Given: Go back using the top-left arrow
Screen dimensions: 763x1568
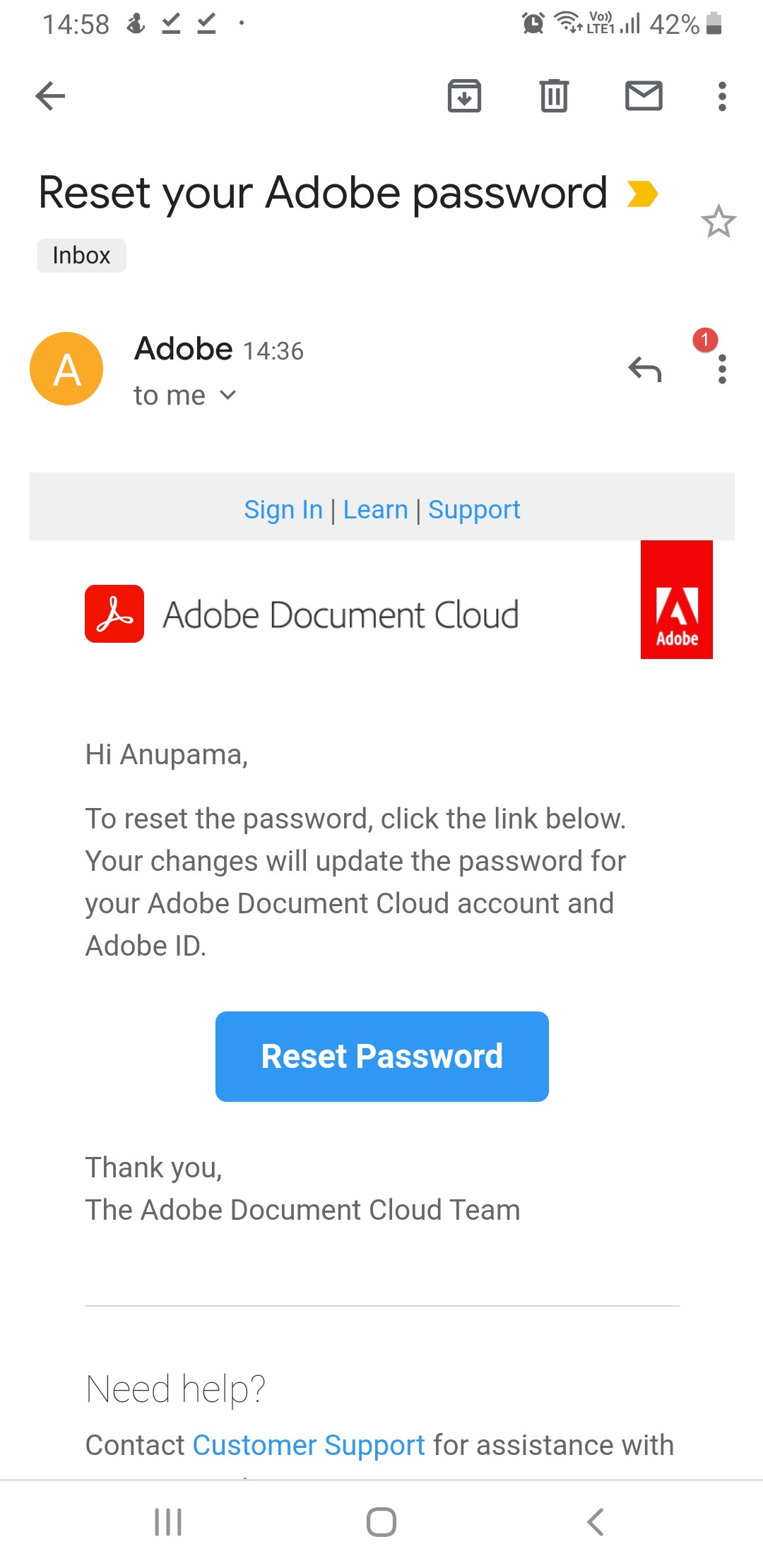Looking at the screenshot, I should (x=50, y=96).
